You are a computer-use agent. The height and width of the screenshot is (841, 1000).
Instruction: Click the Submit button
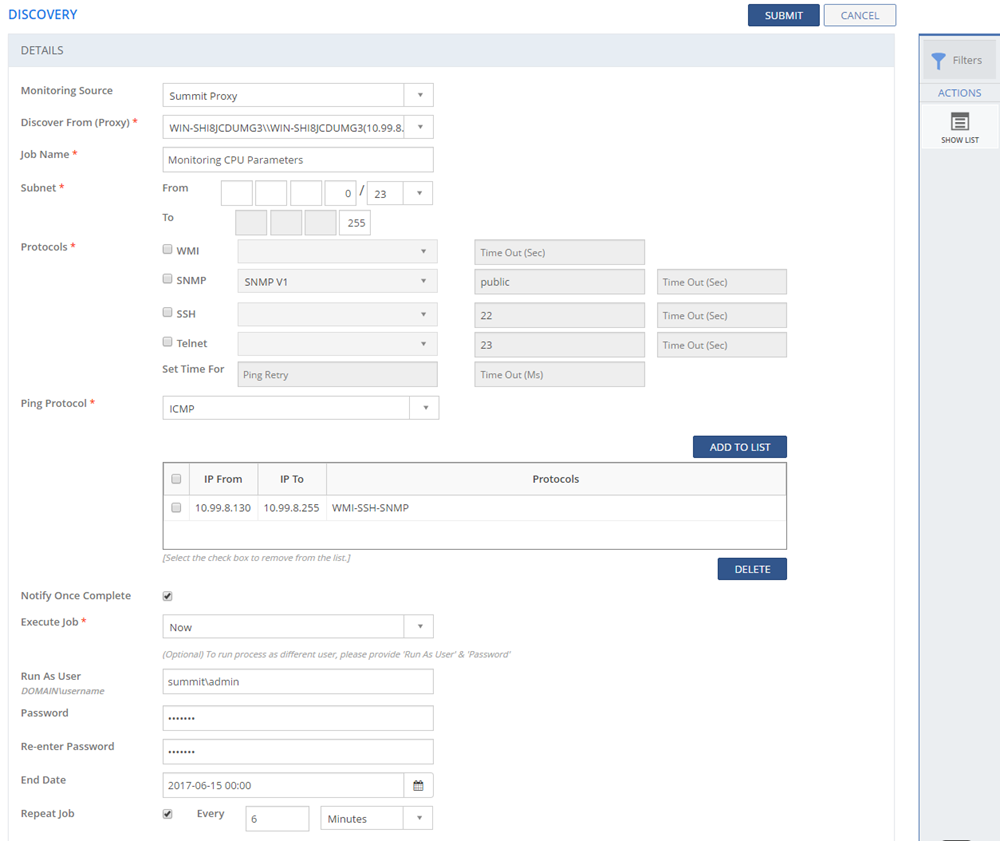coord(784,15)
